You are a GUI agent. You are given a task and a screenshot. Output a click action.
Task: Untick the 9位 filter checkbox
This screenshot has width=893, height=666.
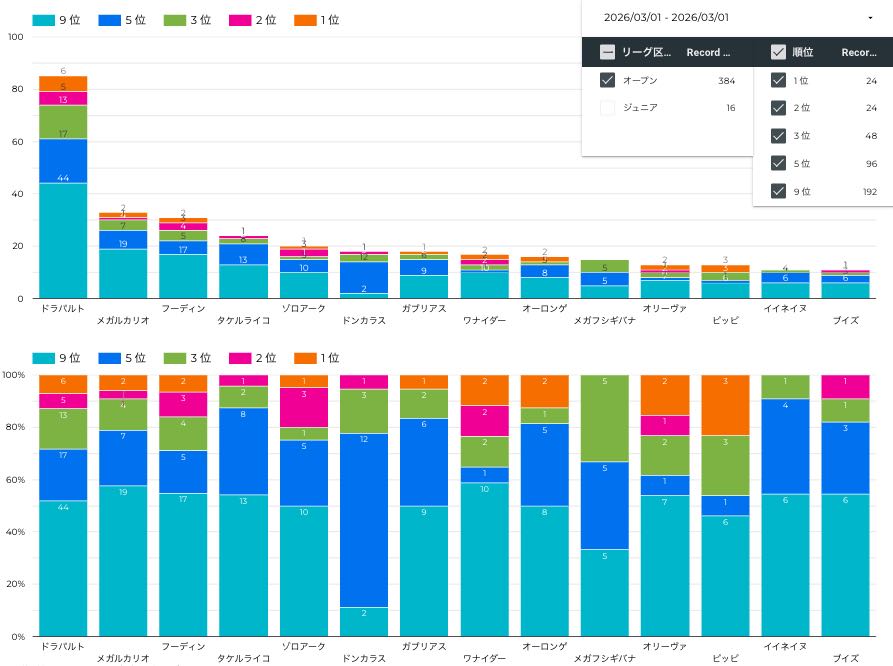tap(778, 191)
